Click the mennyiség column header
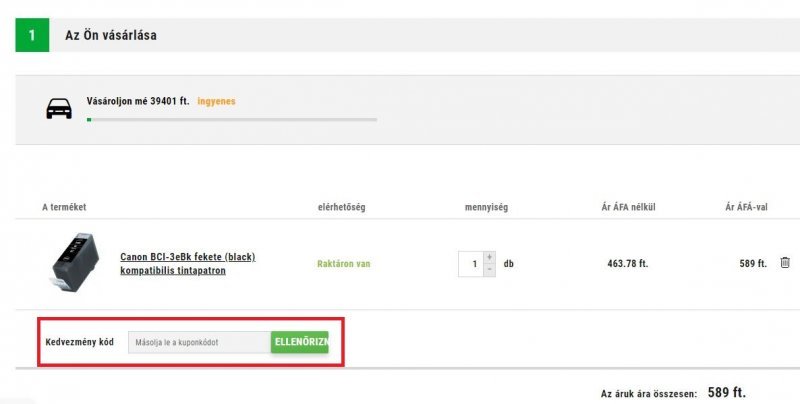Image resolution: width=800 pixels, height=404 pixels. pos(486,207)
